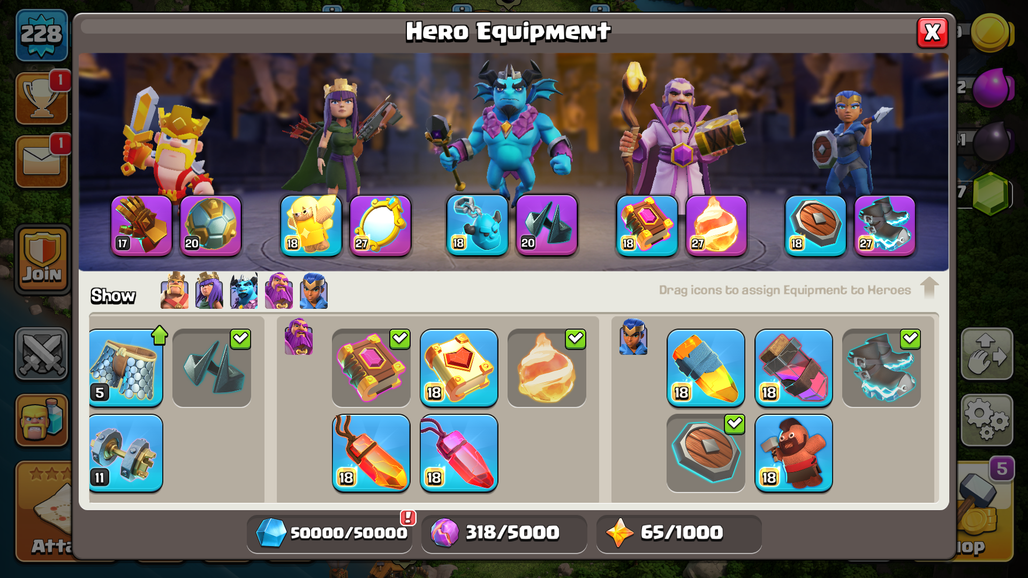Pick the golden Healing Tome with red heart
The image size is (1028, 578).
coord(459,368)
